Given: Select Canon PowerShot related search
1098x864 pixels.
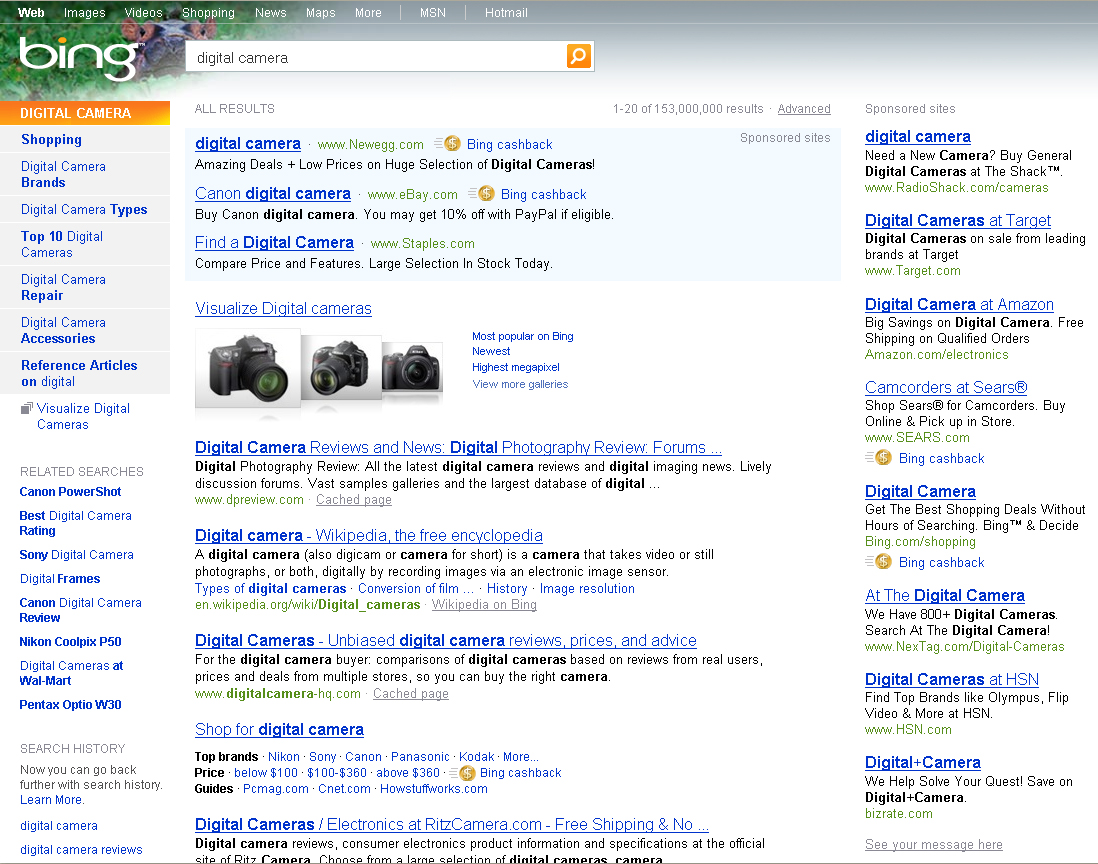Looking at the screenshot, I should [x=70, y=492].
